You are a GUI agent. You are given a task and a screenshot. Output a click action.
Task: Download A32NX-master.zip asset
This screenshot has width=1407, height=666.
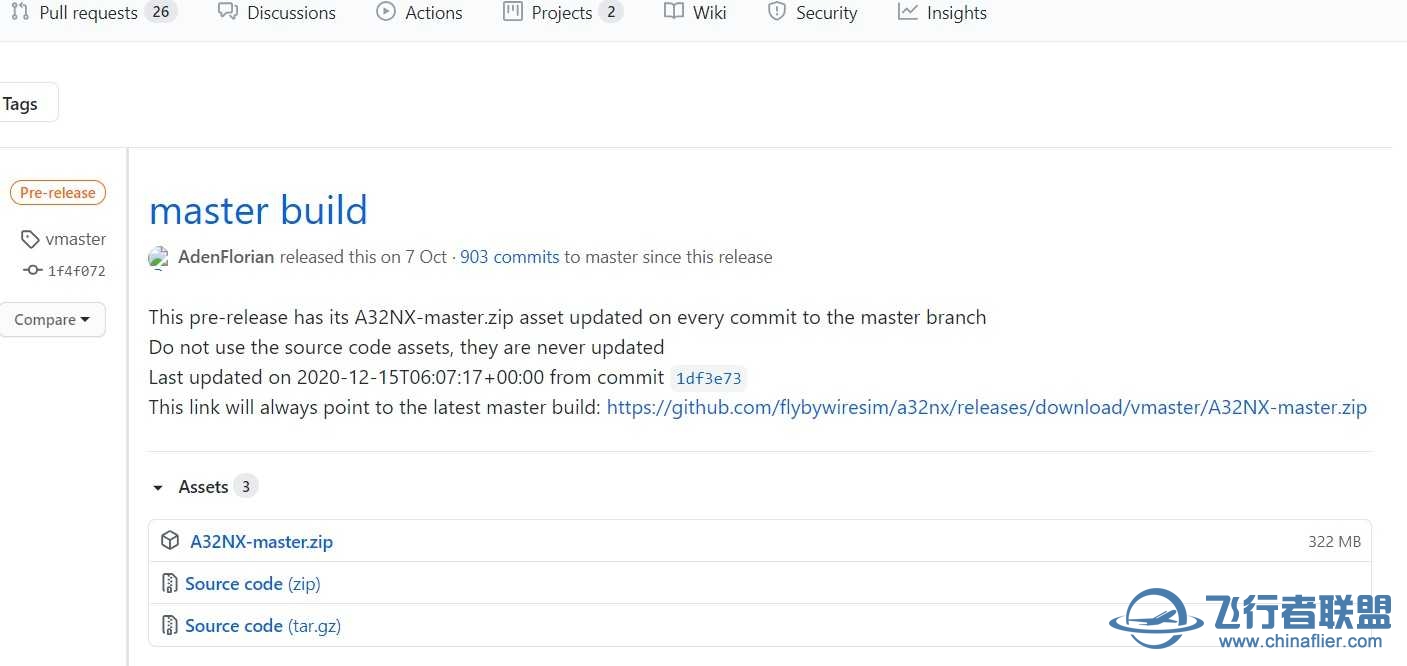click(261, 541)
